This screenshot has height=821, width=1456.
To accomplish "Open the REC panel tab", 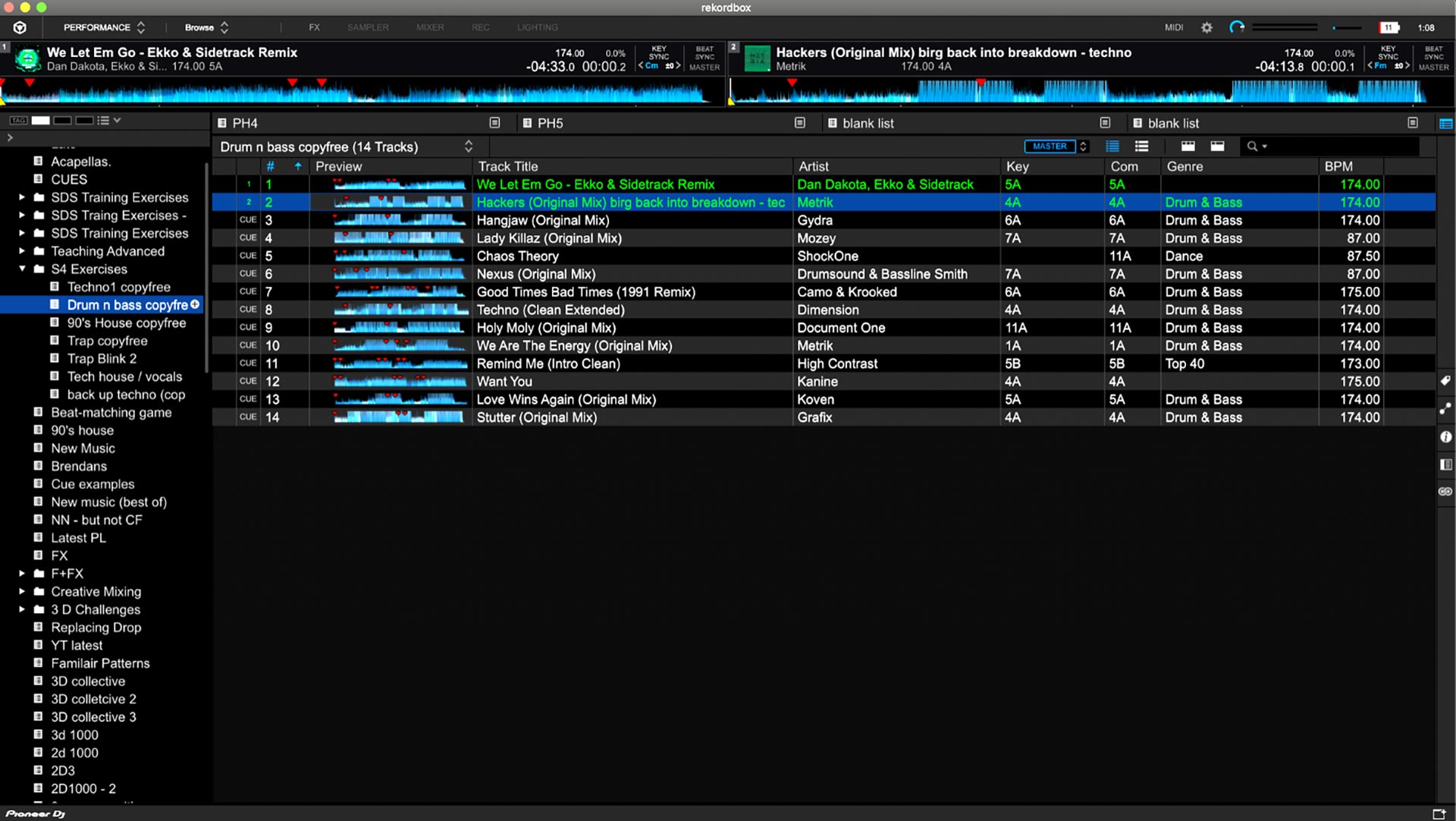I will point(481,27).
